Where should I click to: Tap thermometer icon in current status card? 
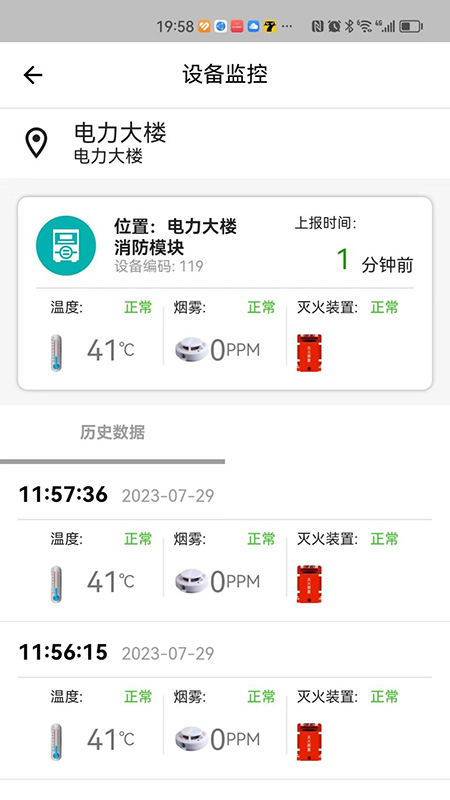[x=56, y=353]
